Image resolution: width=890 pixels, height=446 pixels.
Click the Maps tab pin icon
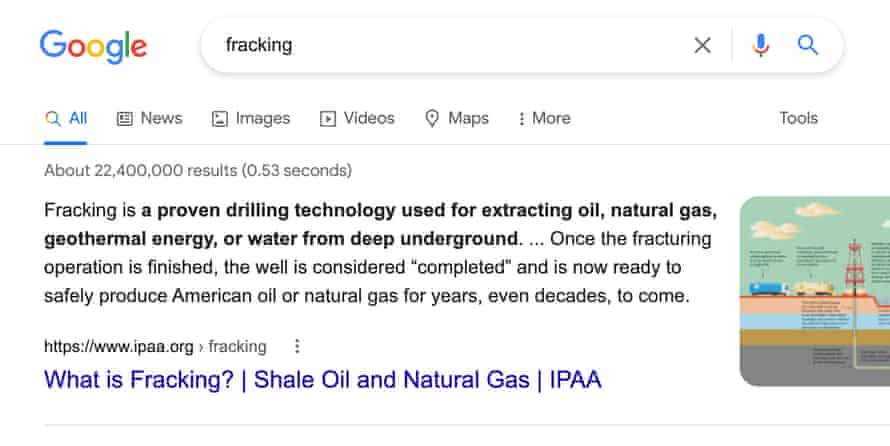pyautogui.click(x=433, y=118)
